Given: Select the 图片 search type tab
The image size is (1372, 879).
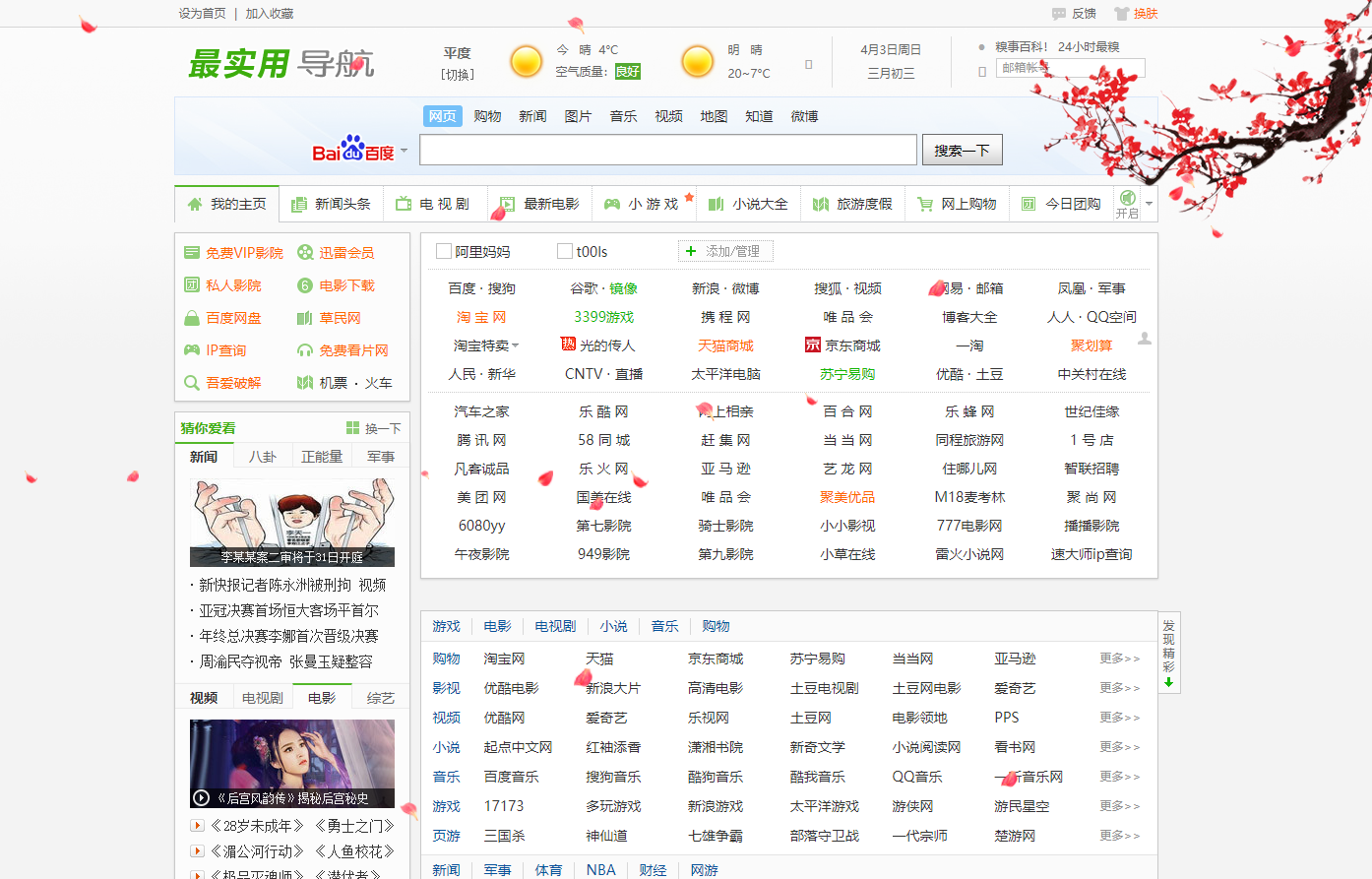Looking at the screenshot, I should click(x=578, y=116).
